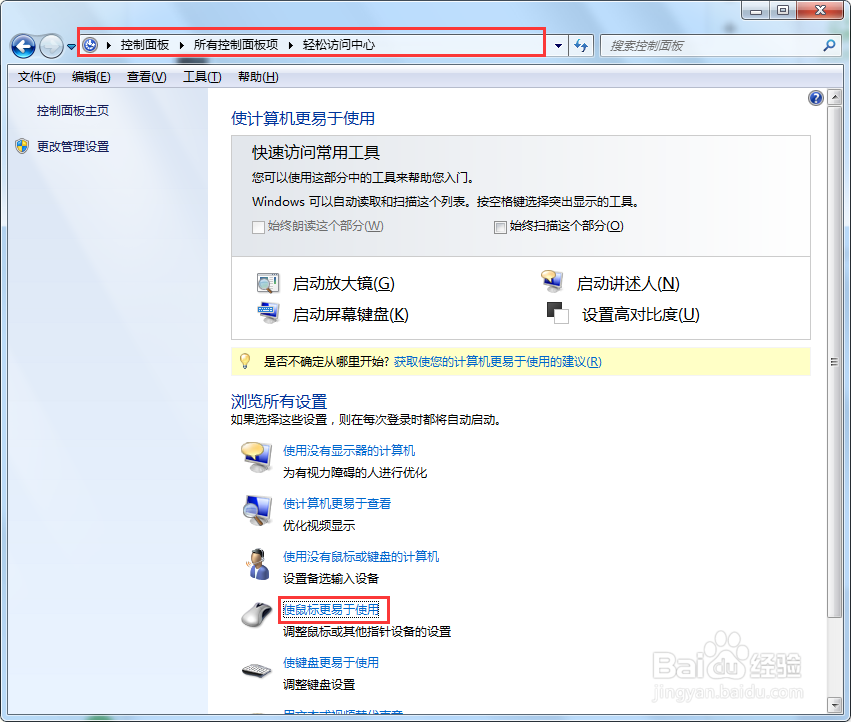Viewport: 851px width, 722px height.
Task: Click the 浏览所有设置 heading
Action: click(279, 402)
